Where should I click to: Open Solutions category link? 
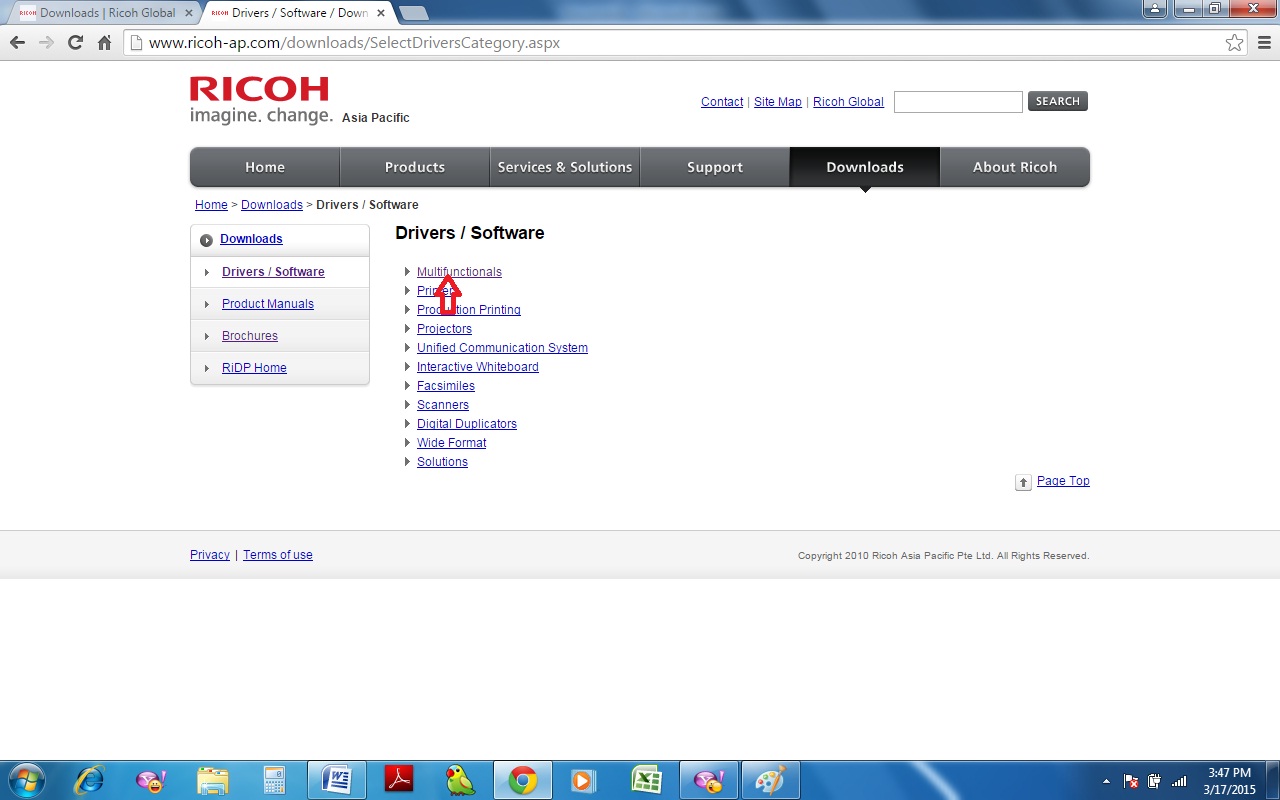tap(442, 462)
